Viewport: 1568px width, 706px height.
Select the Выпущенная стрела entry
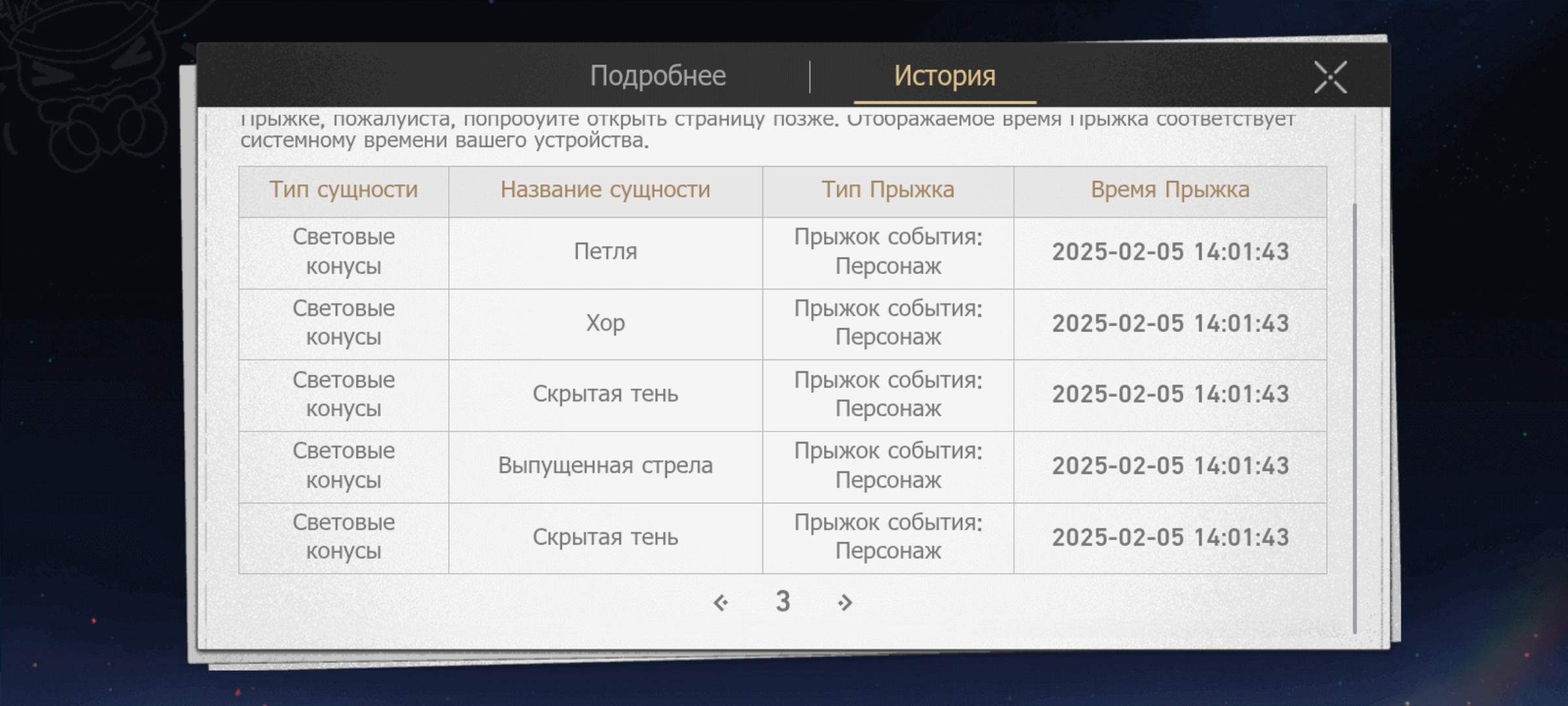[605, 466]
